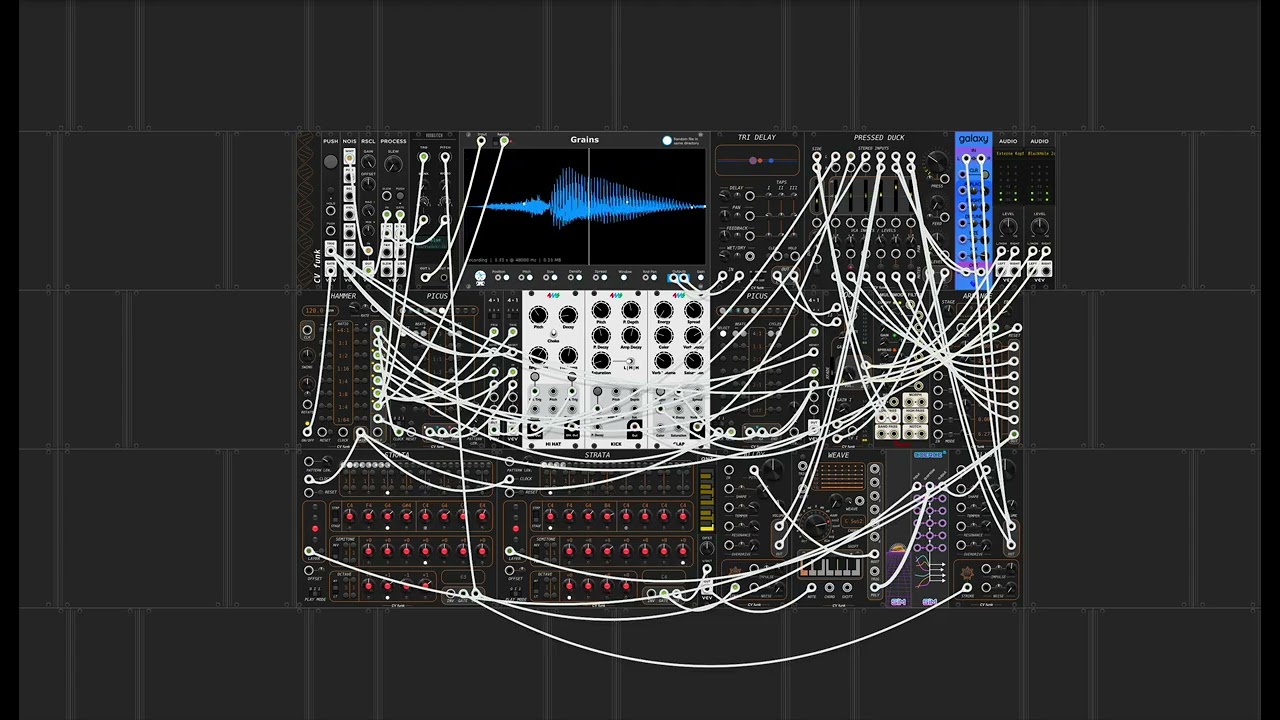Select the Extreme Kopf Audio module Level knob
This screenshot has width=1280, height=720.
[1008, 227]
